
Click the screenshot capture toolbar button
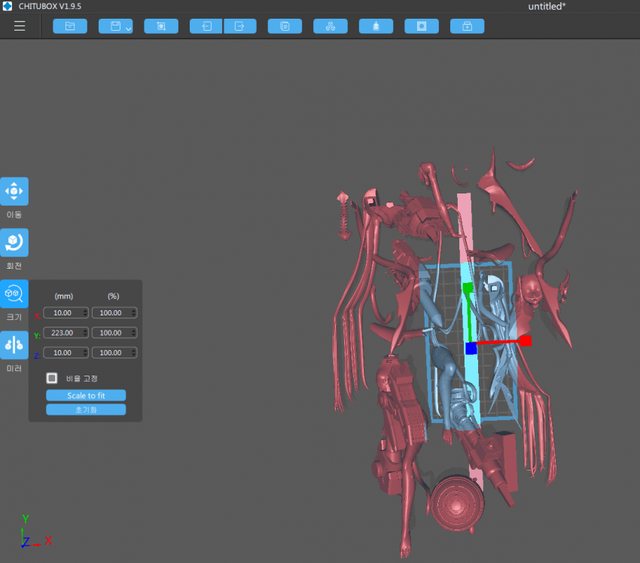(x=161, y=26)
